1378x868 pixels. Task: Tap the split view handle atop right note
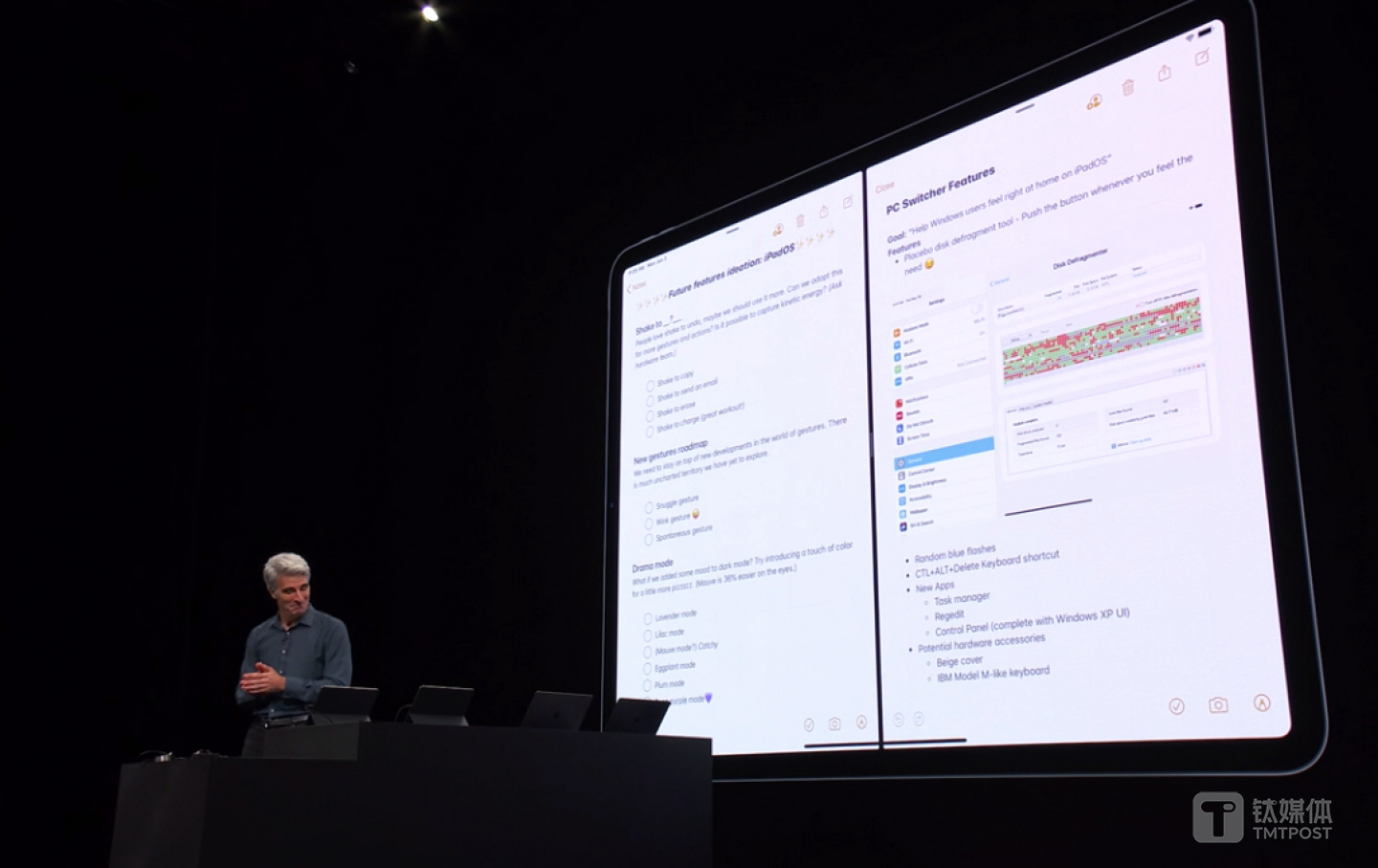[x=1026, y=107]
